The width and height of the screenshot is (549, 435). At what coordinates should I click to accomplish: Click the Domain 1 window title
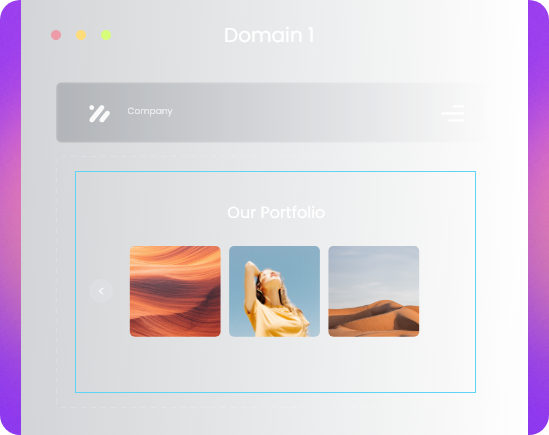[x=269, y=35]
